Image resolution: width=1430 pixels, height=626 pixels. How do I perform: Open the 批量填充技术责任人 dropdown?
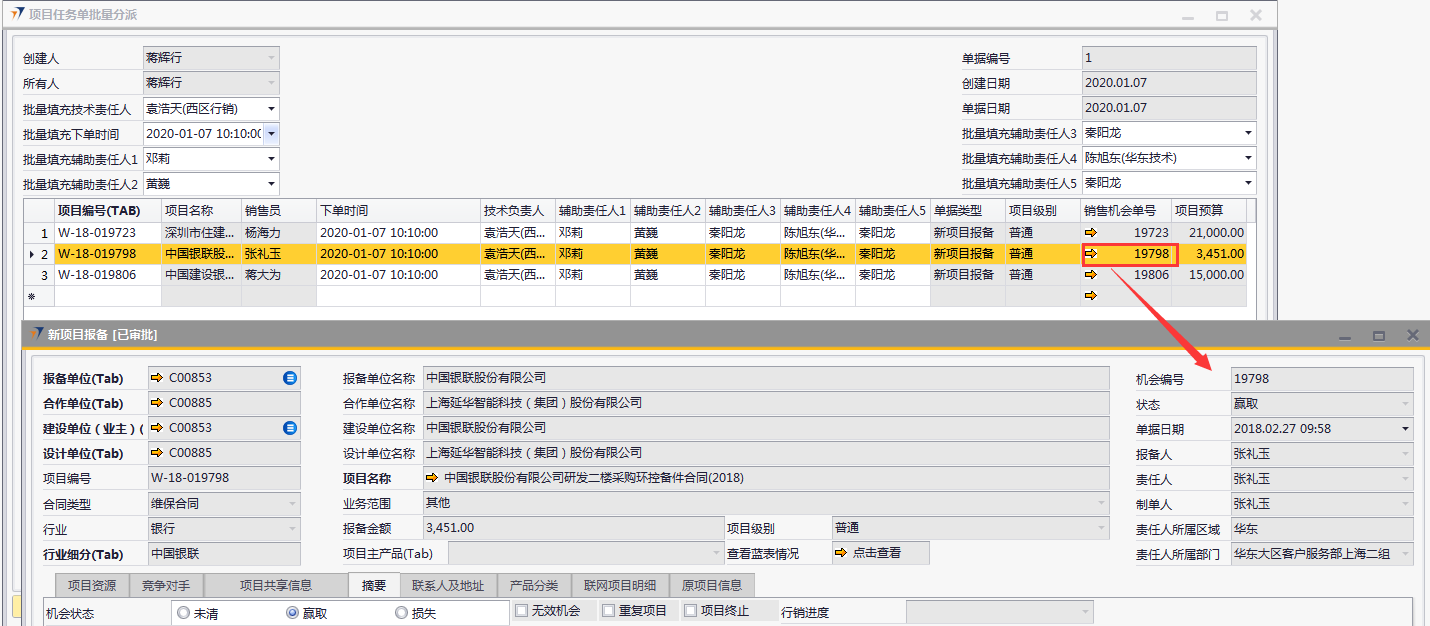[271, 108]
